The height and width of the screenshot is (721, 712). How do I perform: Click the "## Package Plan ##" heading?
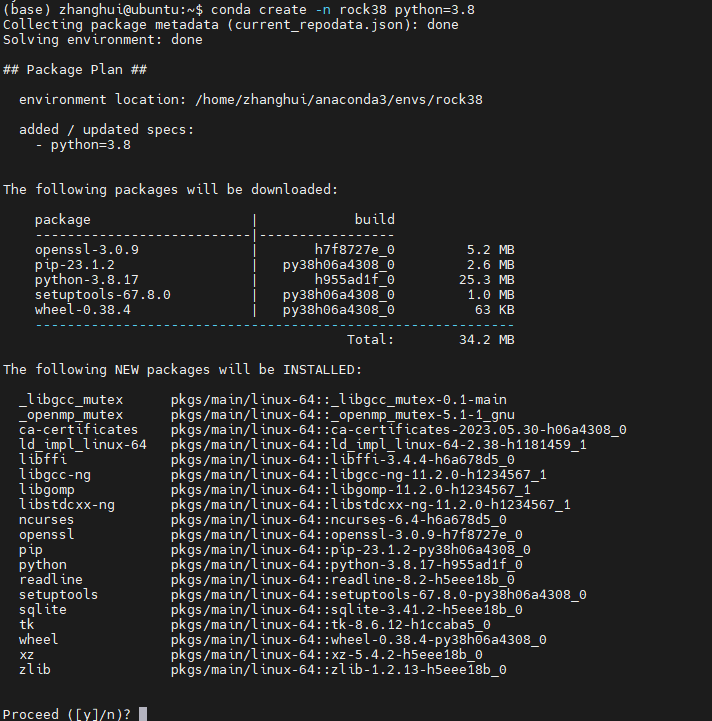(x=75, y=69)
